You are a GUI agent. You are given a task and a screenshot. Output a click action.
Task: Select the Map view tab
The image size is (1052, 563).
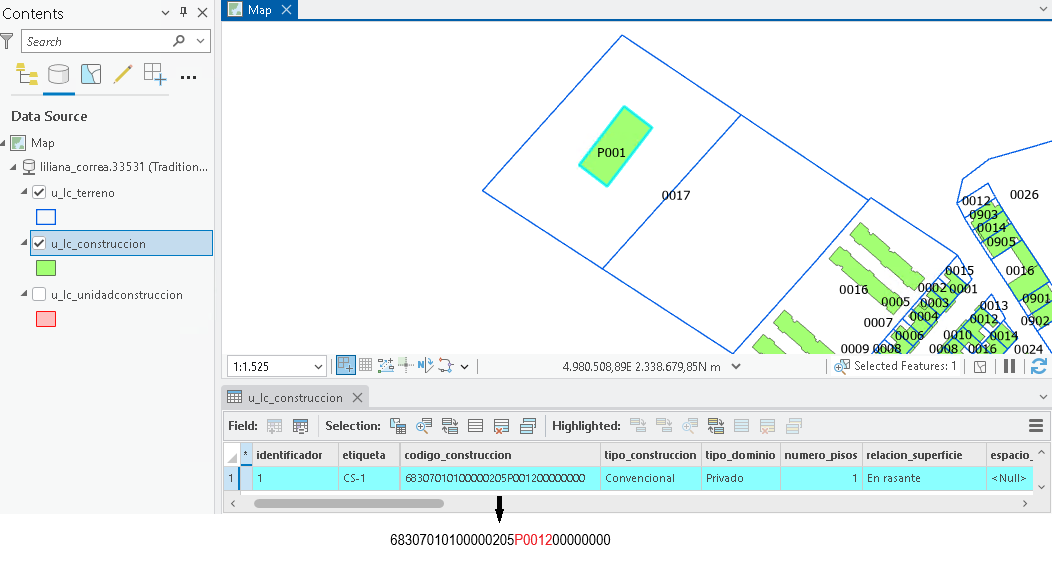click(x=259, y=9)
